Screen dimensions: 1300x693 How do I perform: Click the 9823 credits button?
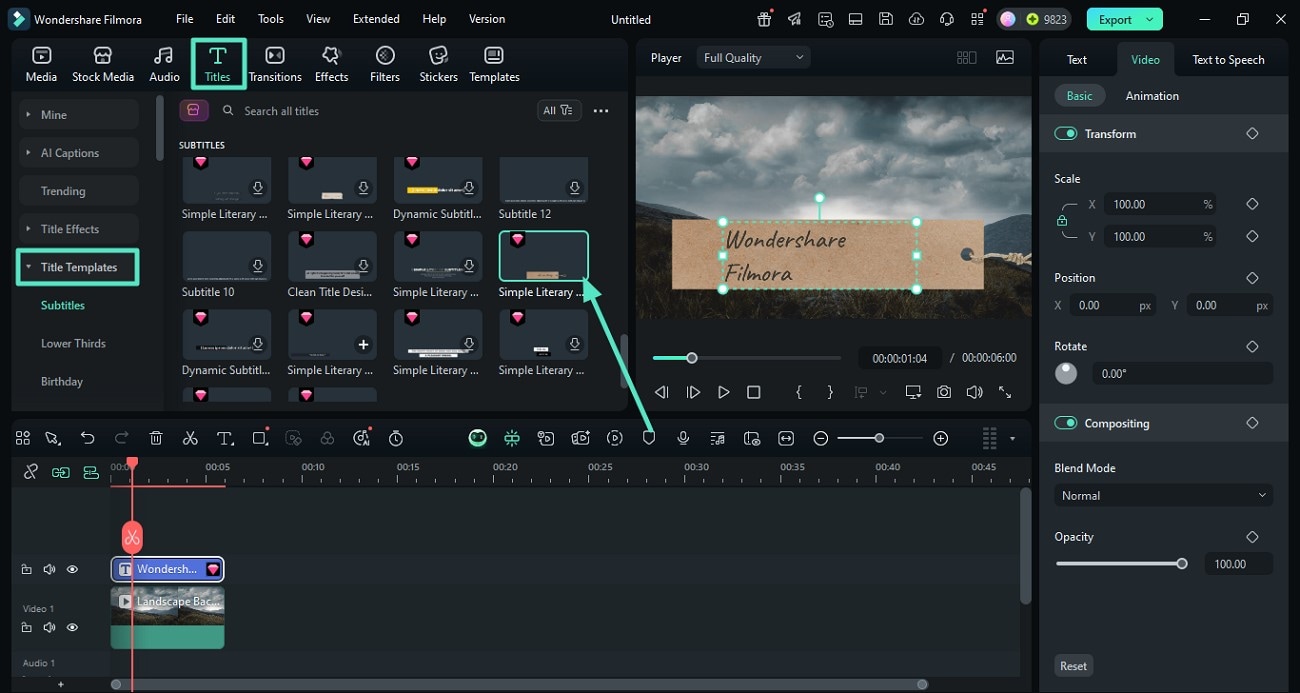click(x=1035, y=19)
